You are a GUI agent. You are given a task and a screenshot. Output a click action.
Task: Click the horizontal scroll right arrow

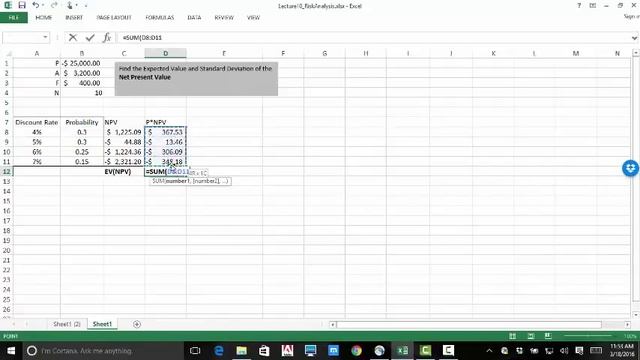click(x=627, y=324)
